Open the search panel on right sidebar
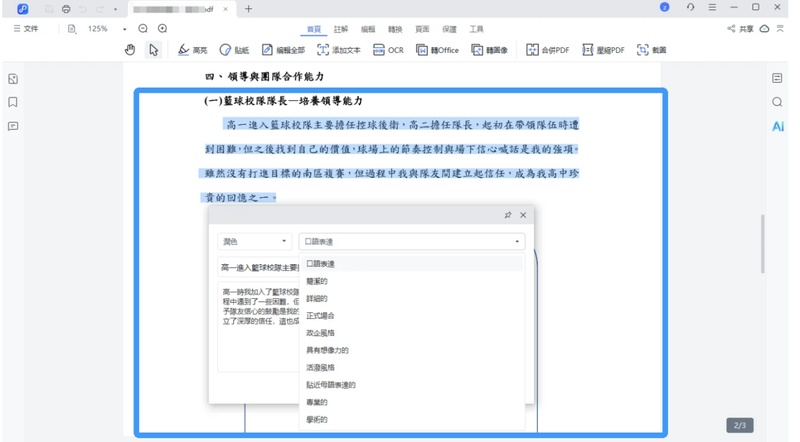Screen dimensions: 800x442 777,102
